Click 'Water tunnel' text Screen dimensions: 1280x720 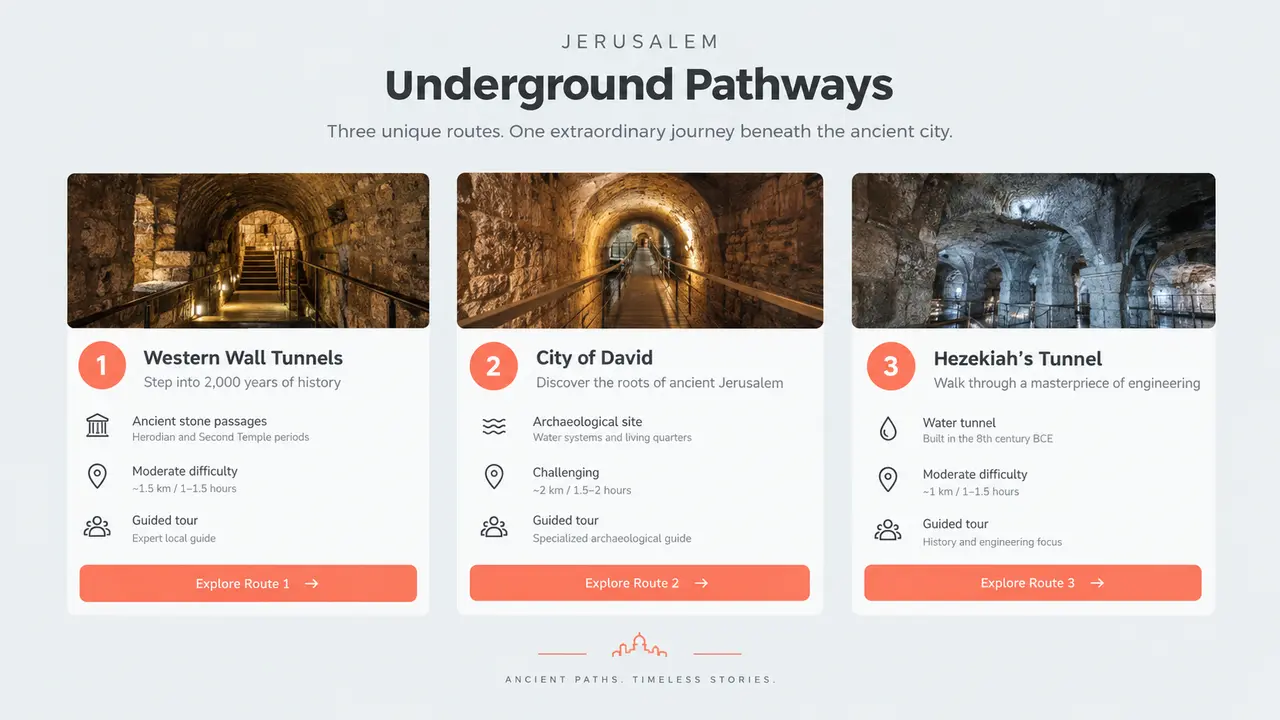pos(959,423)
